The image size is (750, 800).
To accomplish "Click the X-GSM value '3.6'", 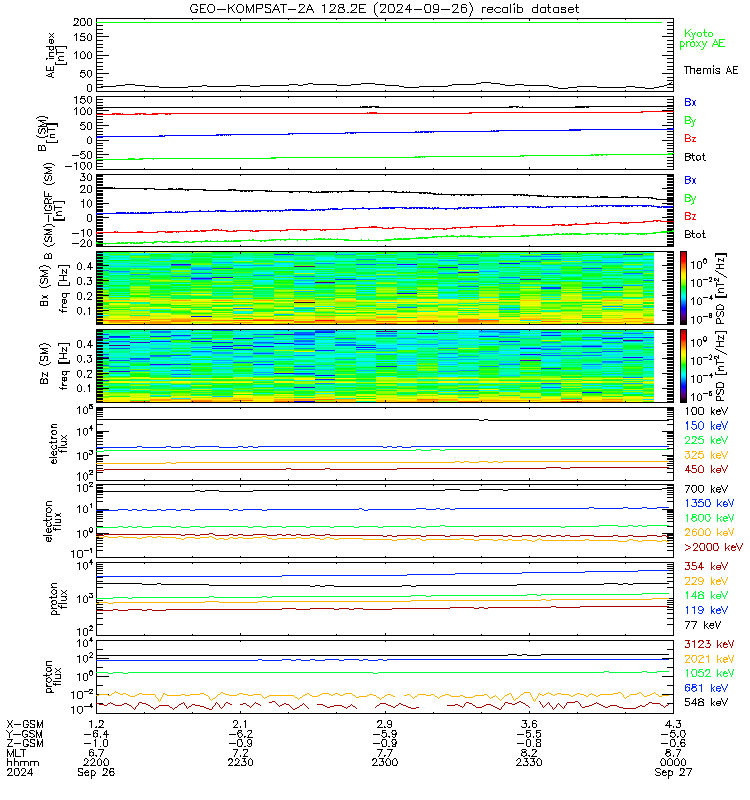I will point(529,724).
